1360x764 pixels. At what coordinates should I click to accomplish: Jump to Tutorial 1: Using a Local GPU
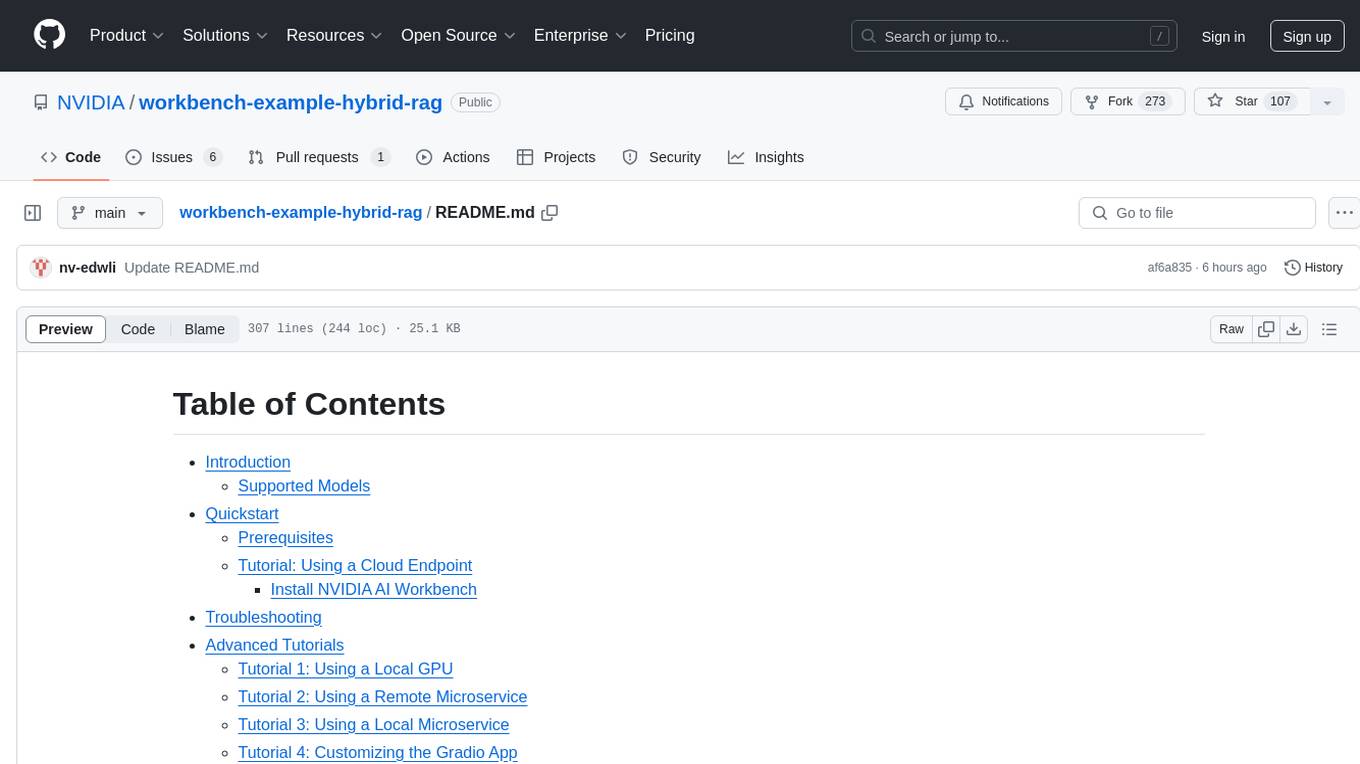tap(346, 669)
